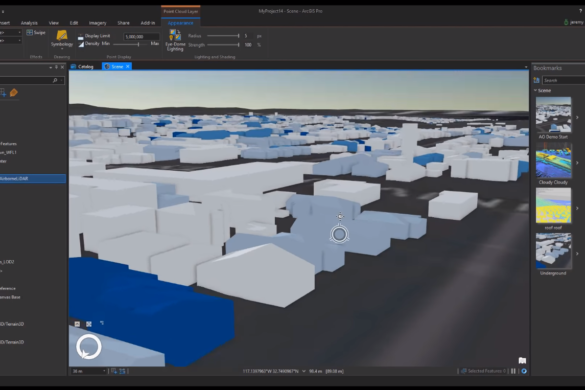The width and height of the screenshot is (585, 390).
Task: Expand arrow beside AO Demo Start bookmark
Action: [x=578, y=118]
